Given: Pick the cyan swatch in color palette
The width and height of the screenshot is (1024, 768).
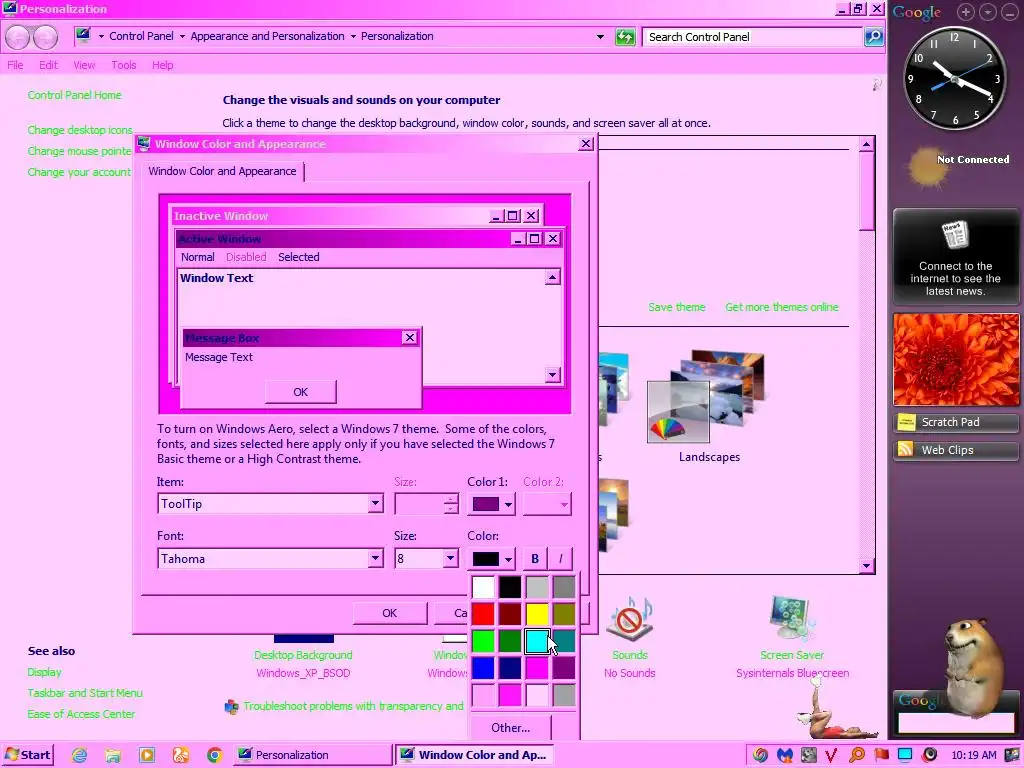Looking at the screenshot, I should [537, 641].
